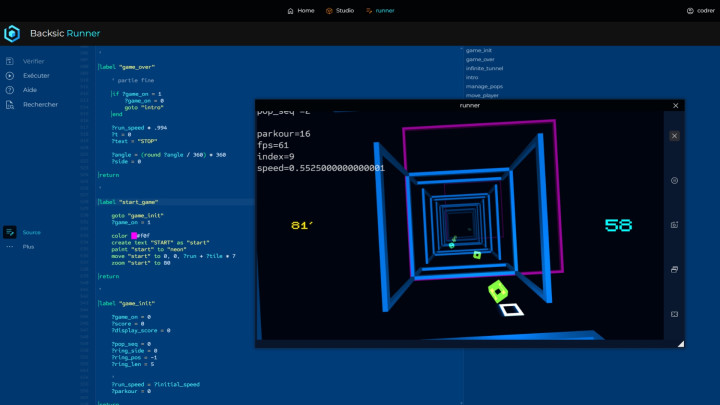
Task: Toggle fullscreen icon in runner side panel
Action: pyautogui.click(x=675, y=314)
